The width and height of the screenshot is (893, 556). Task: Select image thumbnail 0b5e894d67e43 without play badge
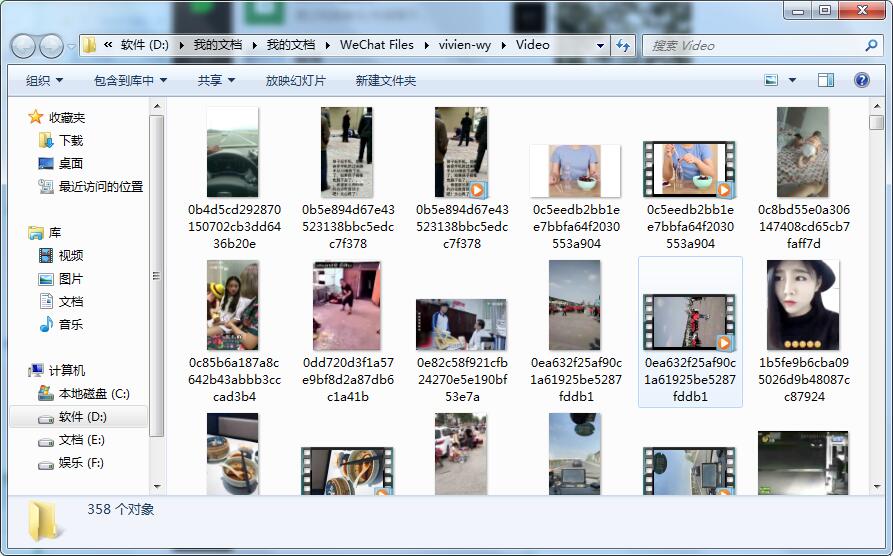(x=346, y=152)
